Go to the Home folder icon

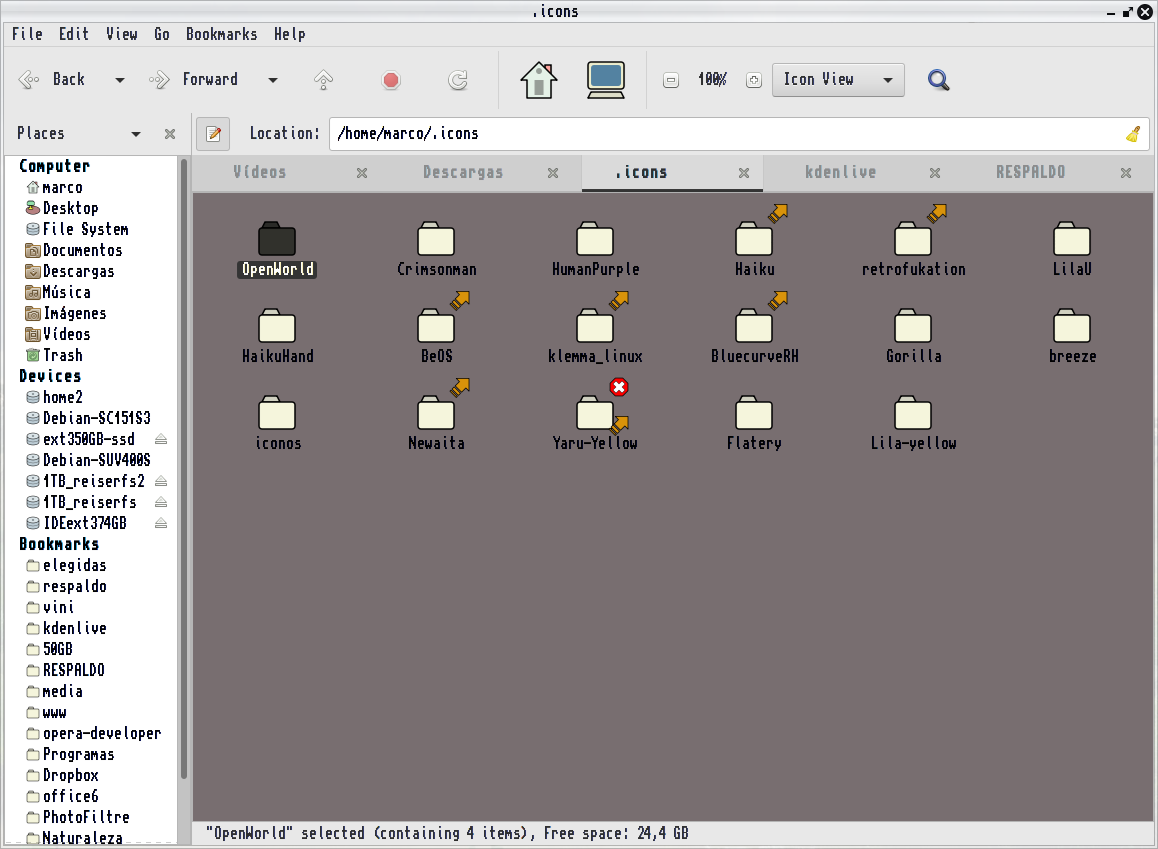538,80
